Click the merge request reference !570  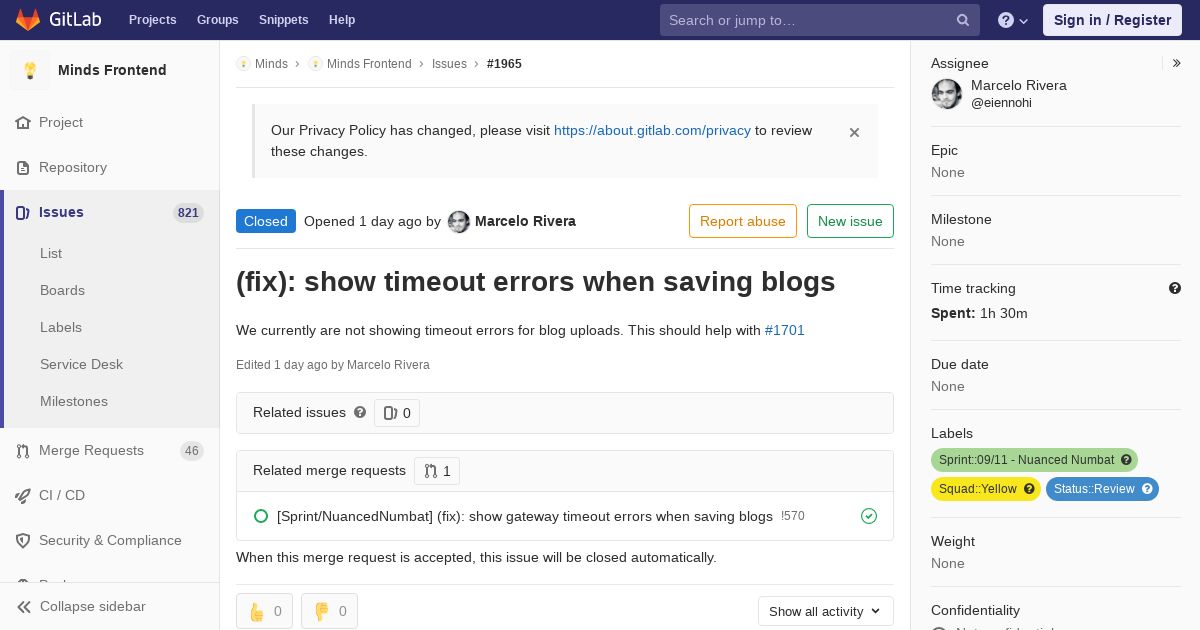[x=793, y=516]
